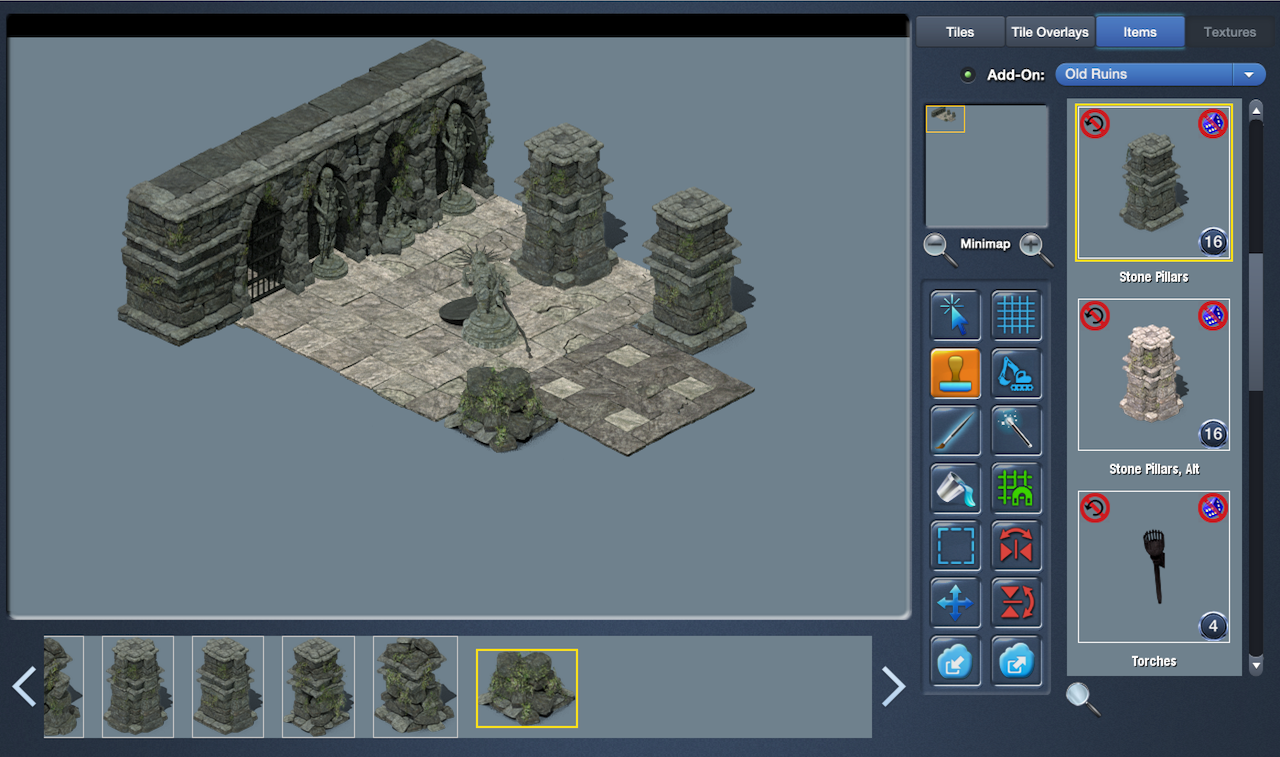Switch to the Tile Overlays tab
Screen dimensions: 1280x757
[x=1050, y=32]
